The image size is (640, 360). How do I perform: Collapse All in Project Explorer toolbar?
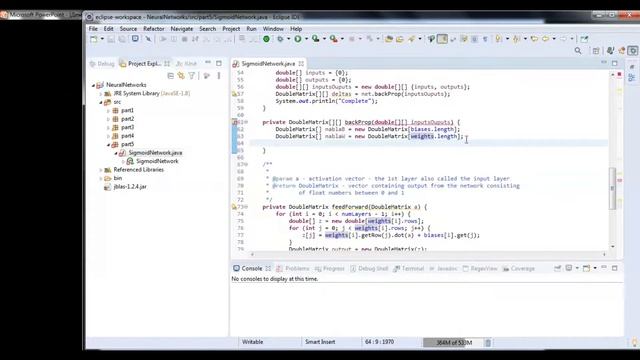point(171,76)
